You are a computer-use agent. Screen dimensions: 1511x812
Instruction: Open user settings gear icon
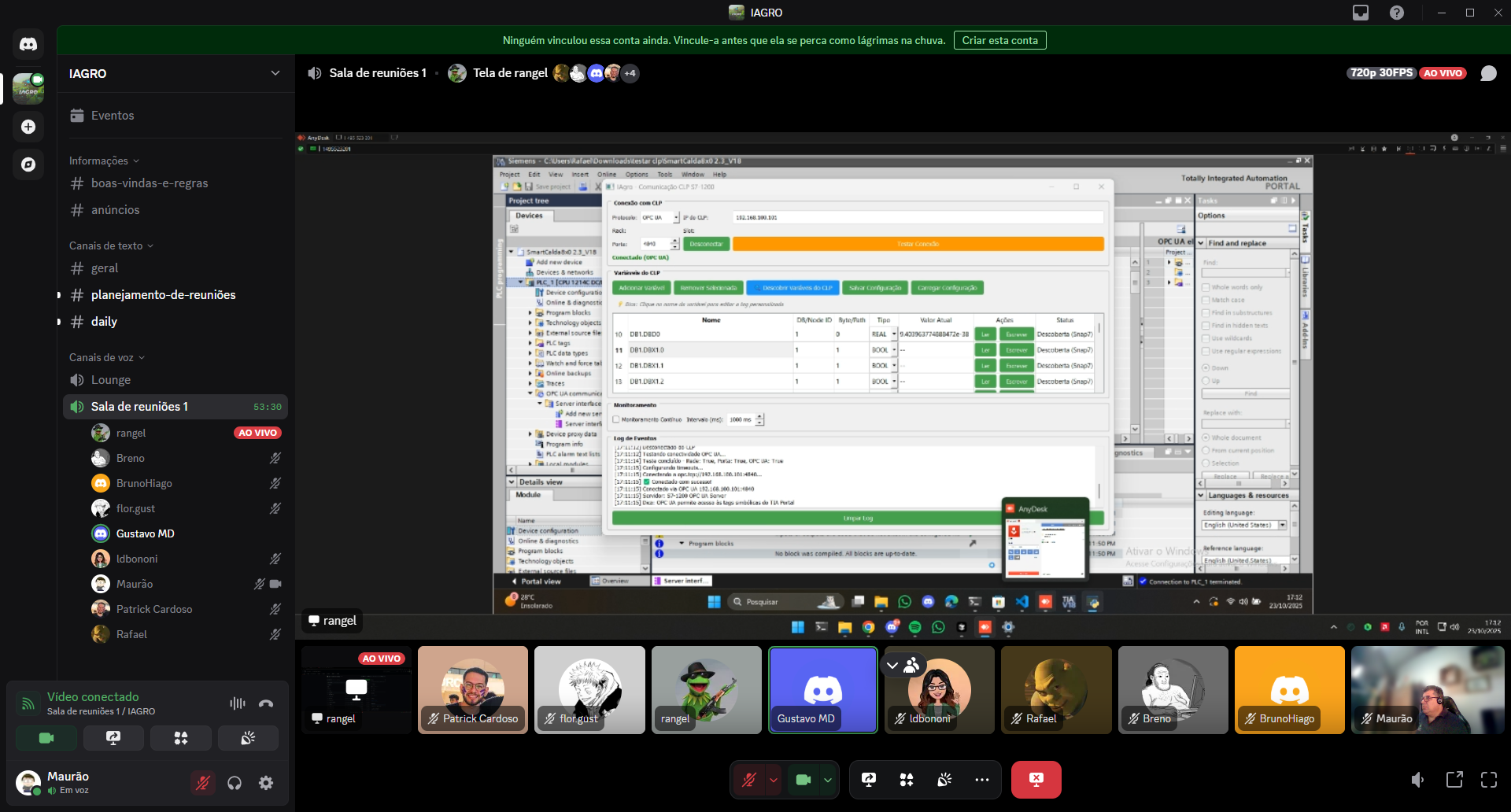pos(266,783)
